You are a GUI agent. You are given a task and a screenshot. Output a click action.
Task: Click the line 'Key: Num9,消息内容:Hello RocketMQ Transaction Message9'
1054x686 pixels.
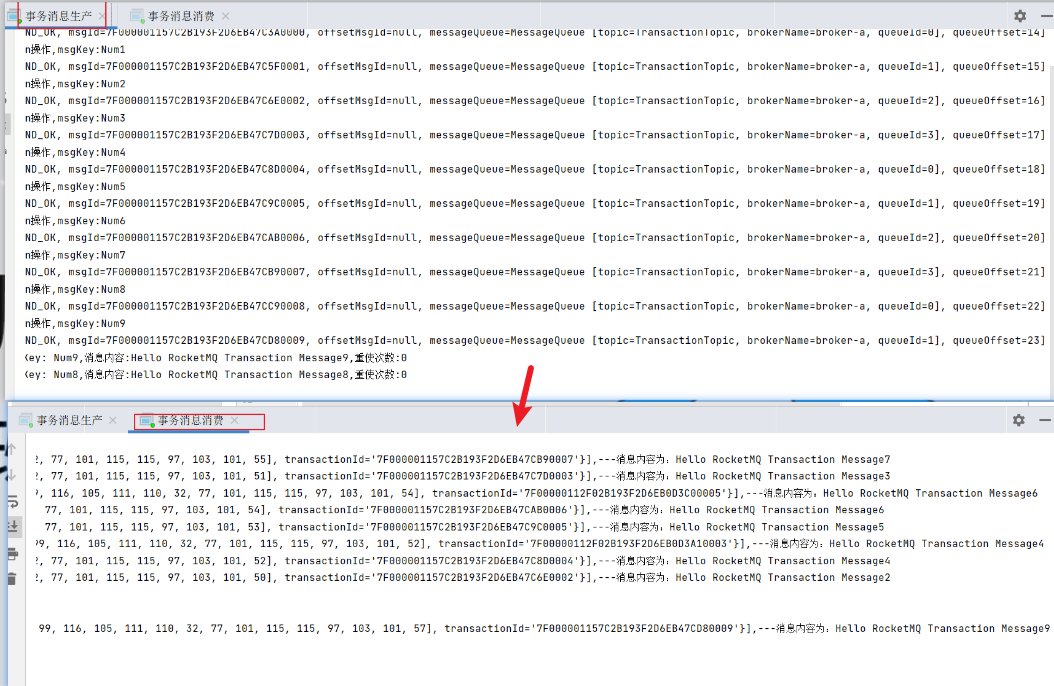pos(216,358)
